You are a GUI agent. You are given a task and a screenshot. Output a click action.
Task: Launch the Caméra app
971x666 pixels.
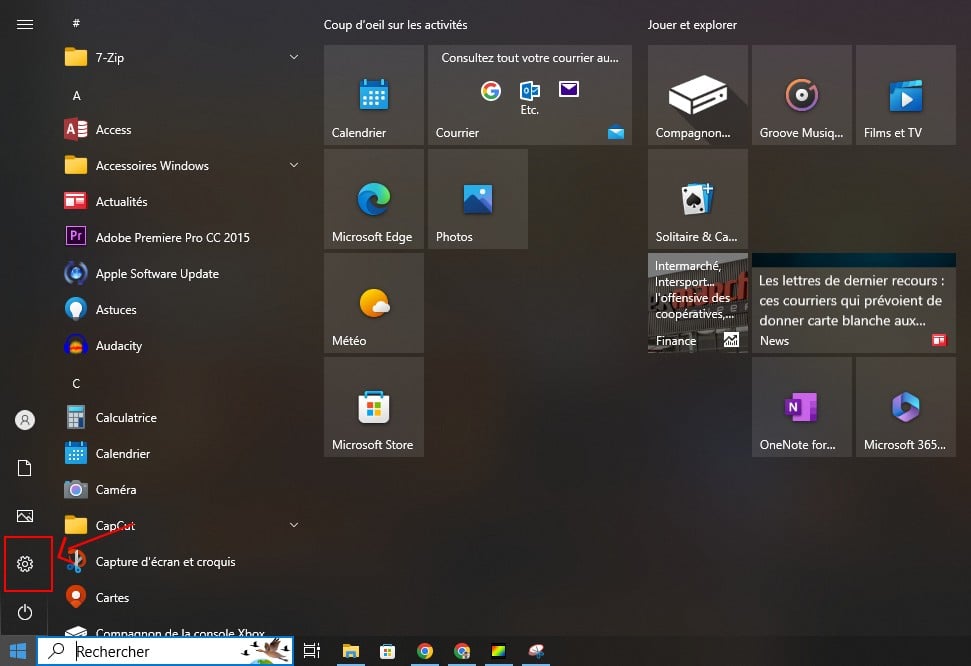(x=183, y=489)
